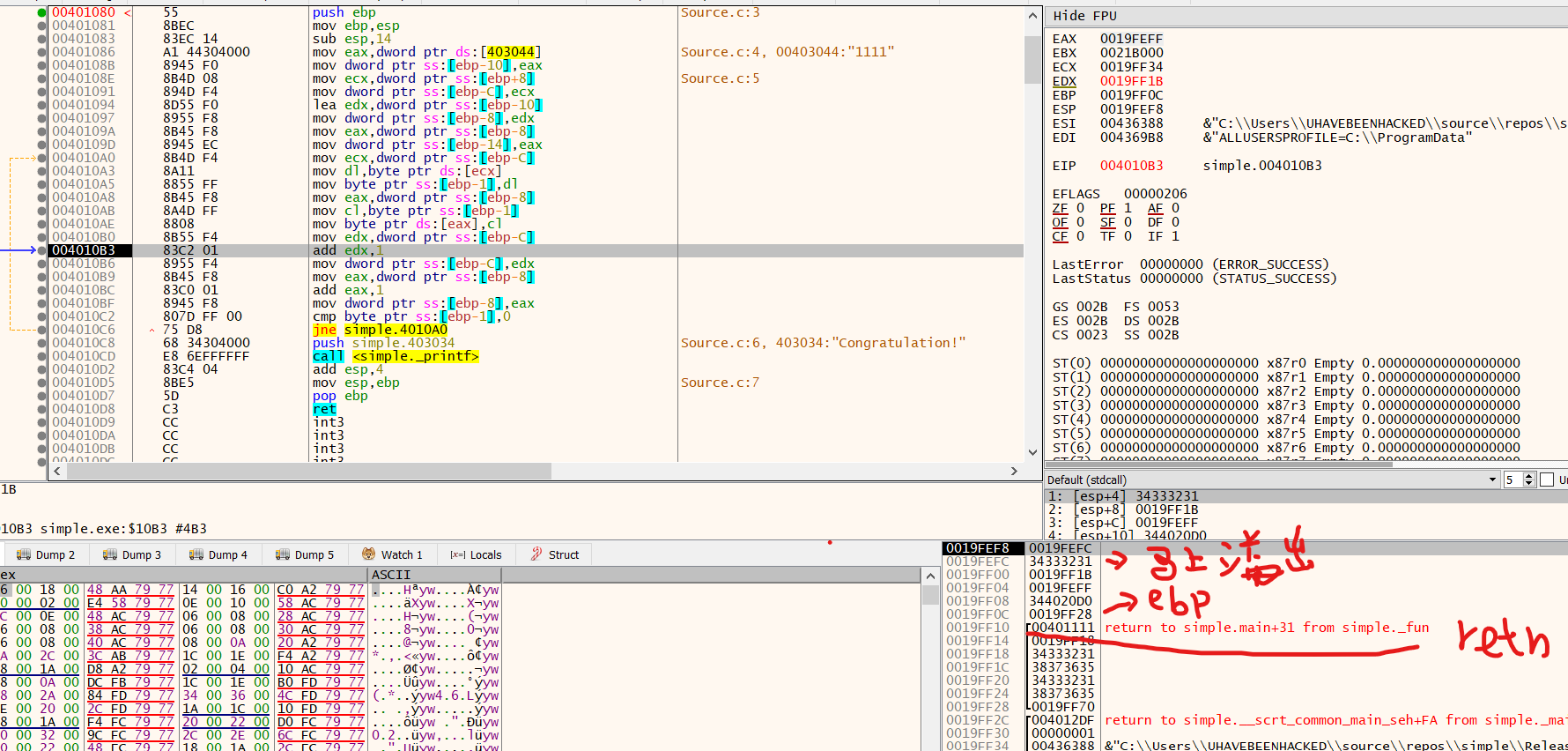The image size is (1568, 751).
Task: Click the EDX register value 0019FF1B
Action: [1131, 81]
